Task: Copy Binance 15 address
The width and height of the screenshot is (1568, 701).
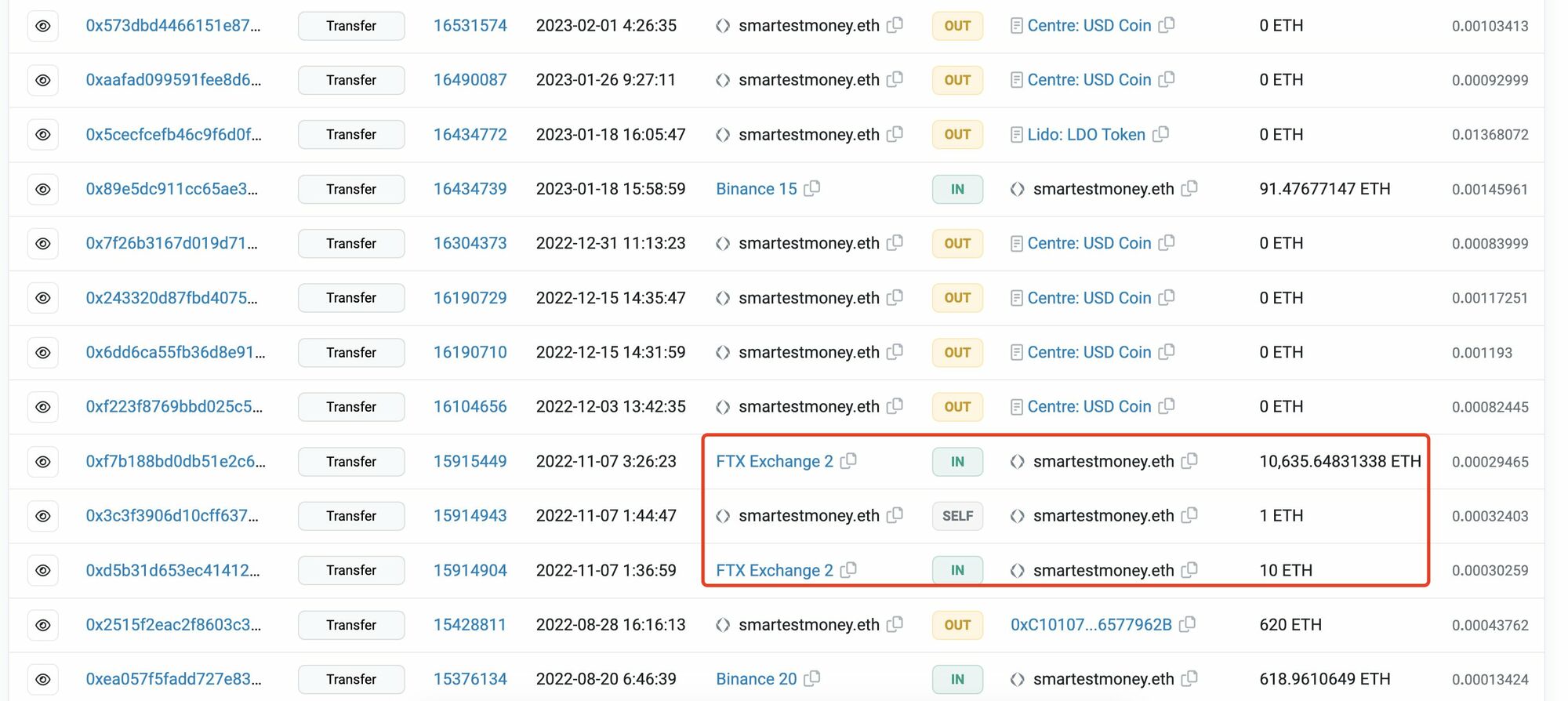Action: click(812, 188)
